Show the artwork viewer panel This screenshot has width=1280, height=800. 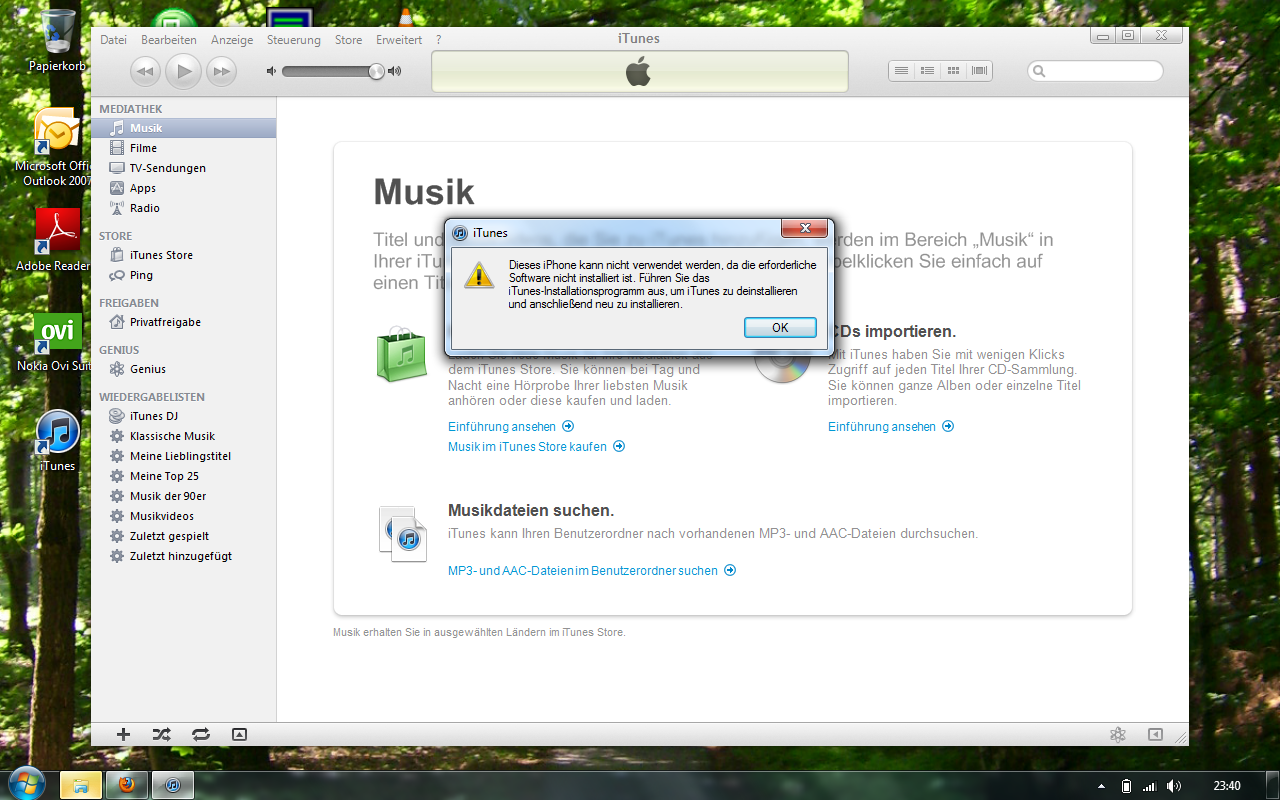pos(239,734)
